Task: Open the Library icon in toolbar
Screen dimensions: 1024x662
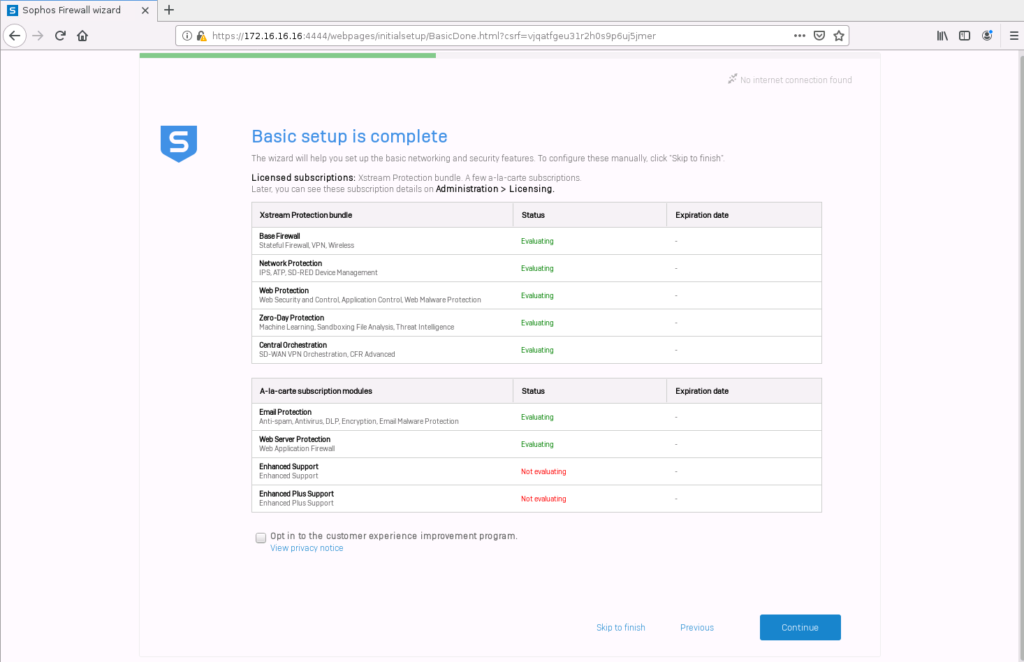Action: coord(942,36)
